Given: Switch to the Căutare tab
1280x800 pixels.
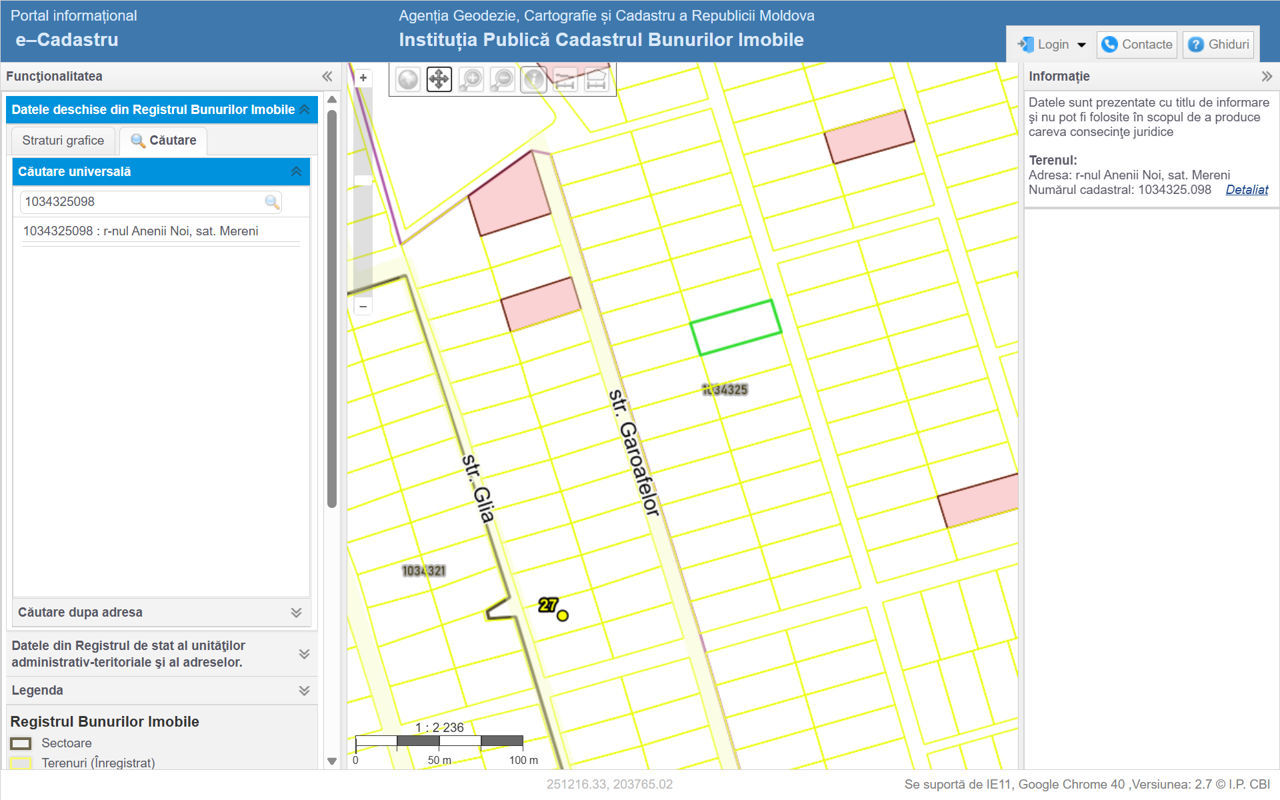Looking at the screenshot, I should pyautogui.click(x=163, y=141).
